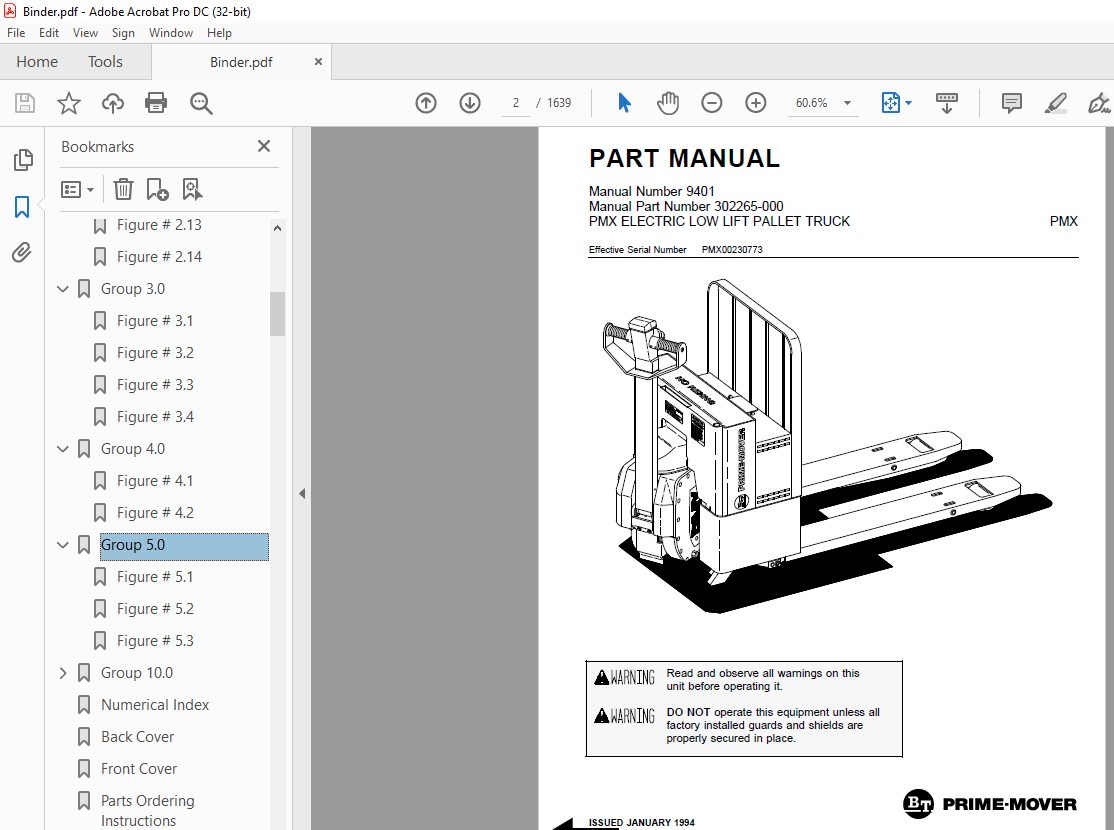Open the attachments paperclip panel

(22, 252)
